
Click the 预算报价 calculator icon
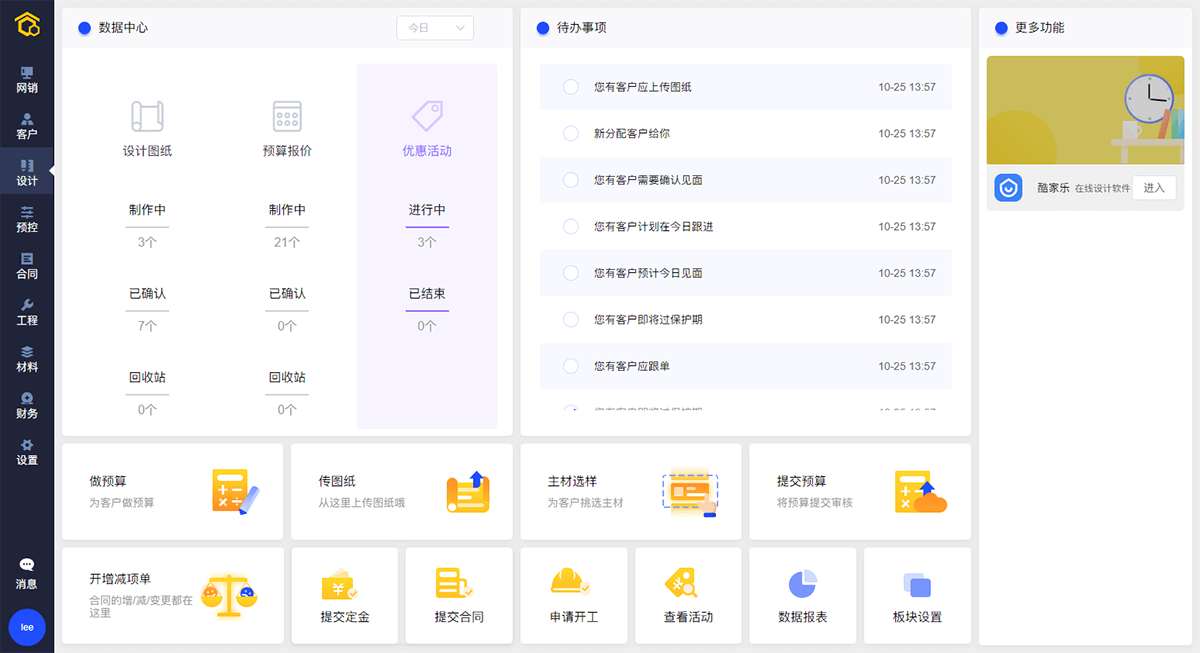pos(287,116)
